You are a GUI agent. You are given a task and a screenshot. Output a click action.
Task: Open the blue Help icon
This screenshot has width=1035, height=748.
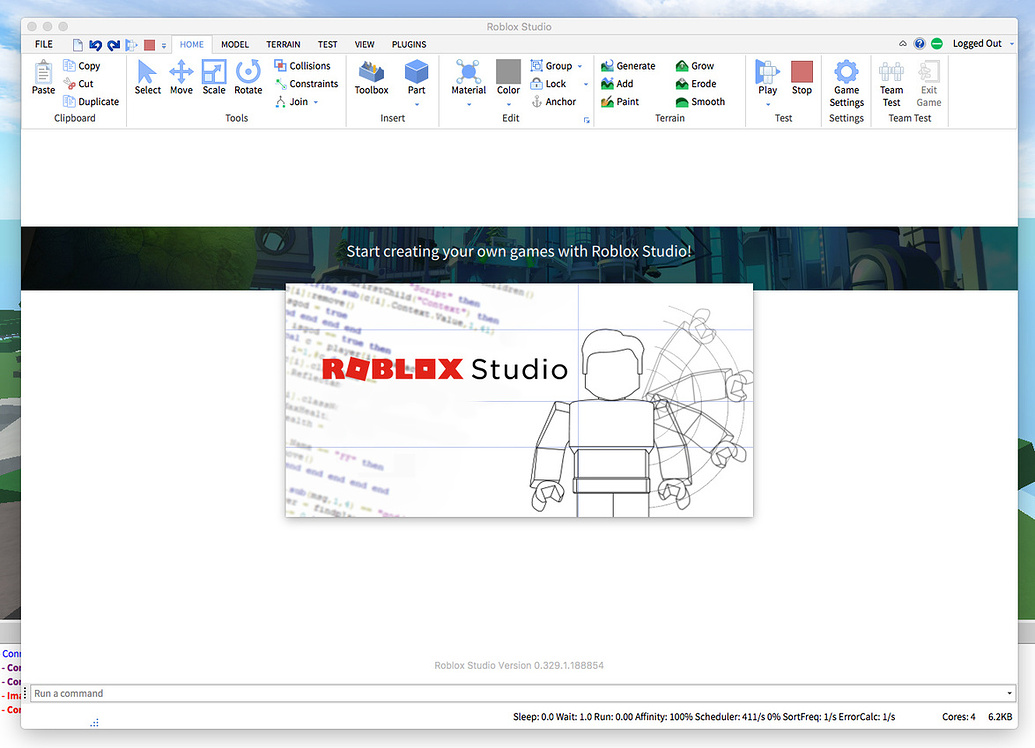coord(919,44)
